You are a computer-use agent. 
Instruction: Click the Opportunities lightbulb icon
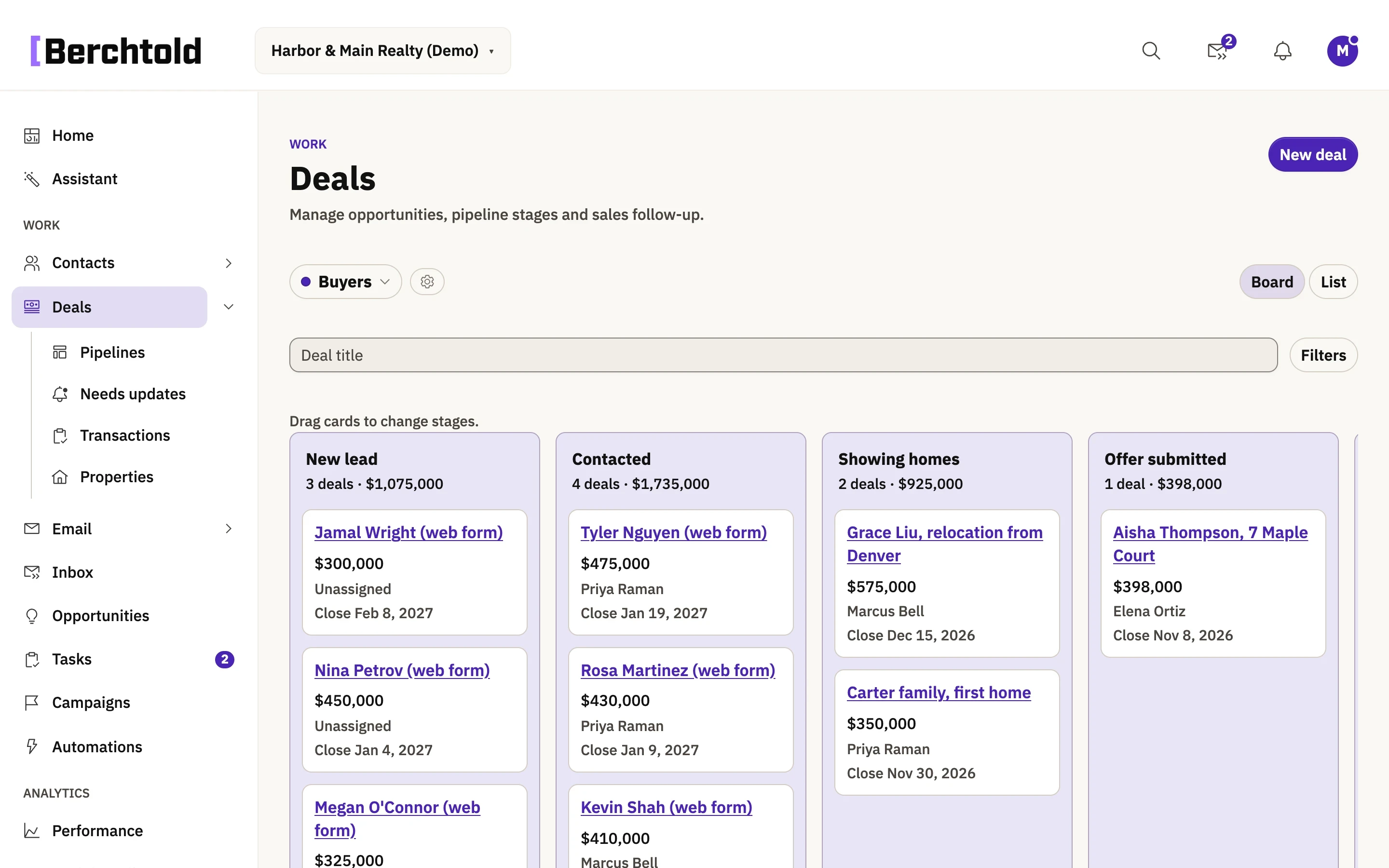31,616
